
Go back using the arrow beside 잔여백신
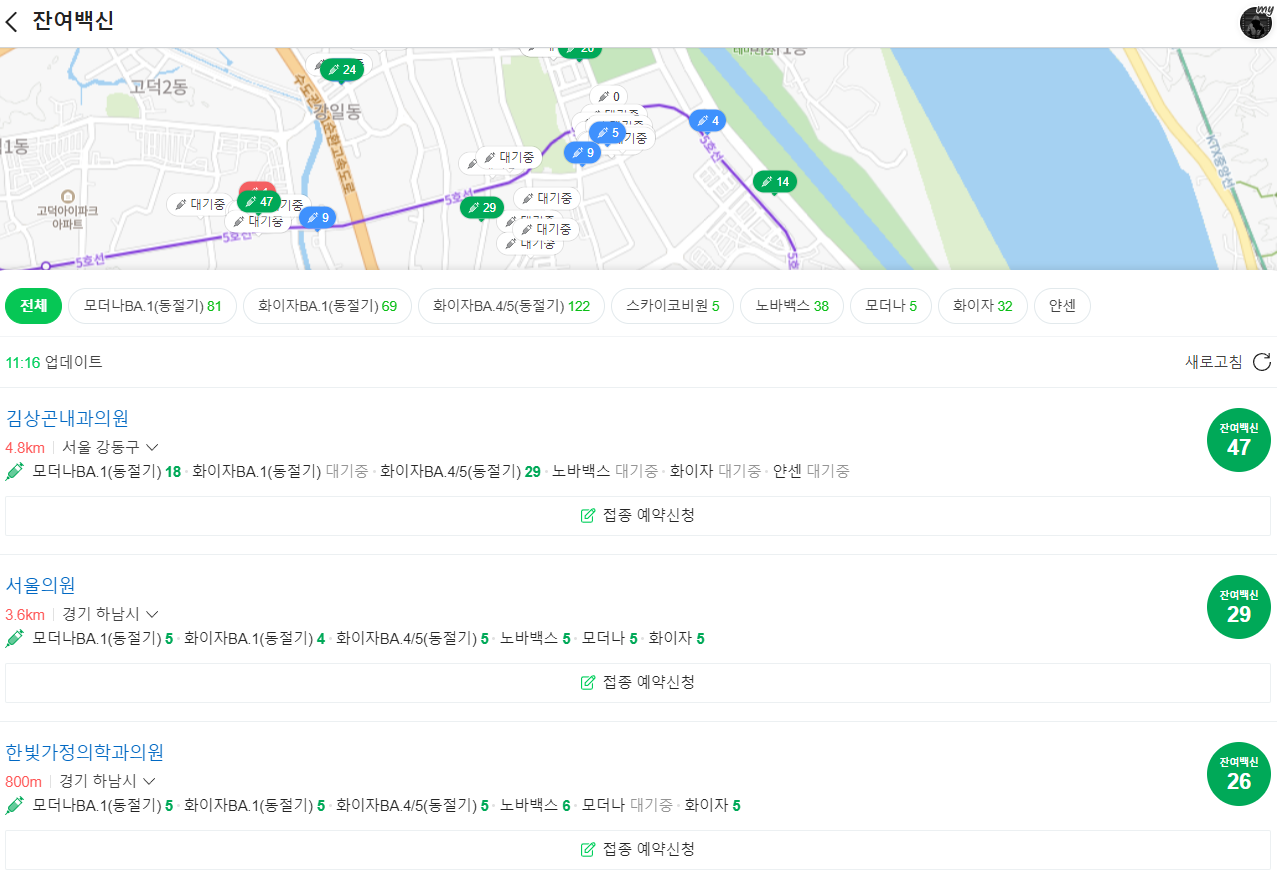[x=12, y=22]
